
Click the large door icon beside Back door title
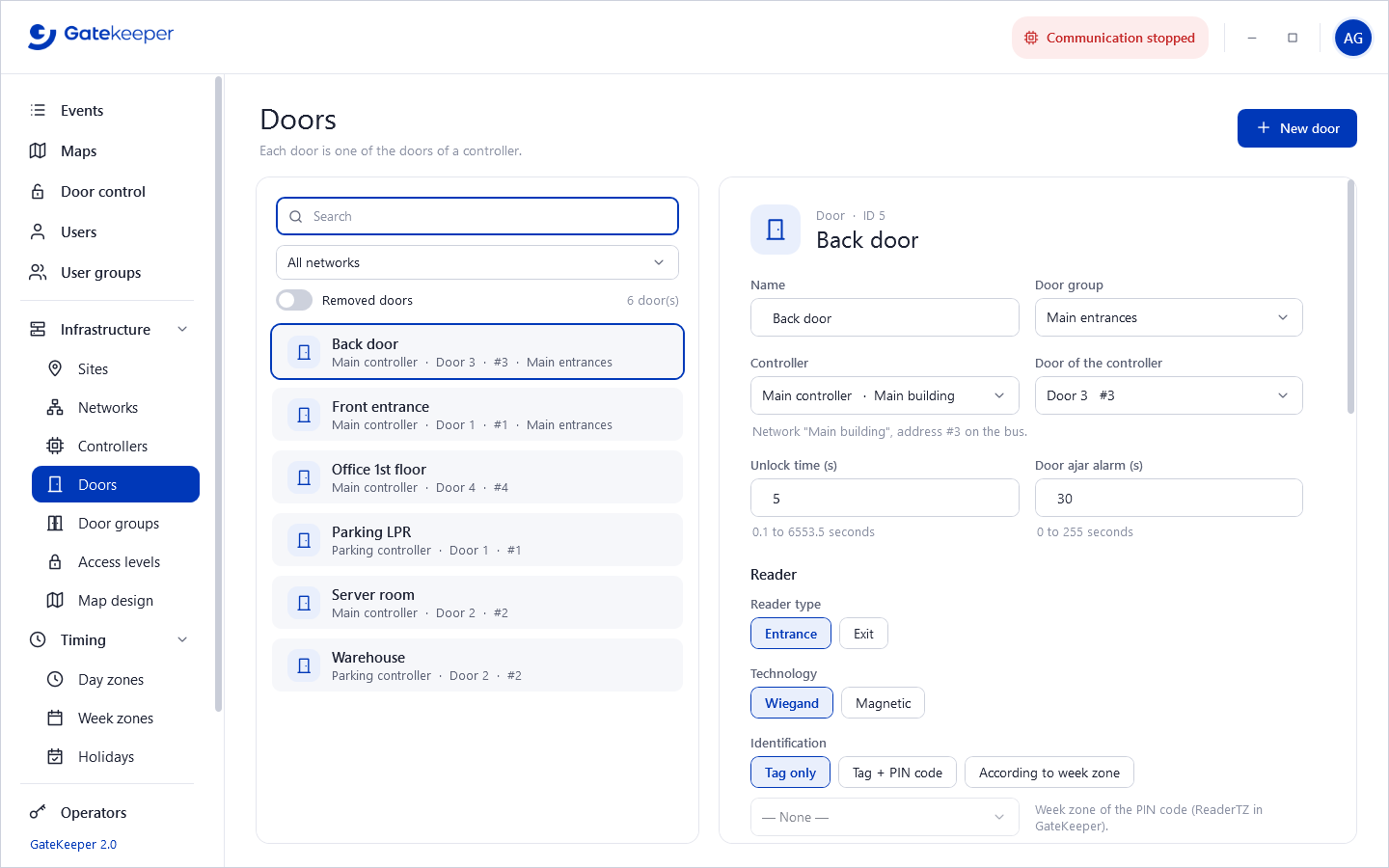(x=776, y=230)
